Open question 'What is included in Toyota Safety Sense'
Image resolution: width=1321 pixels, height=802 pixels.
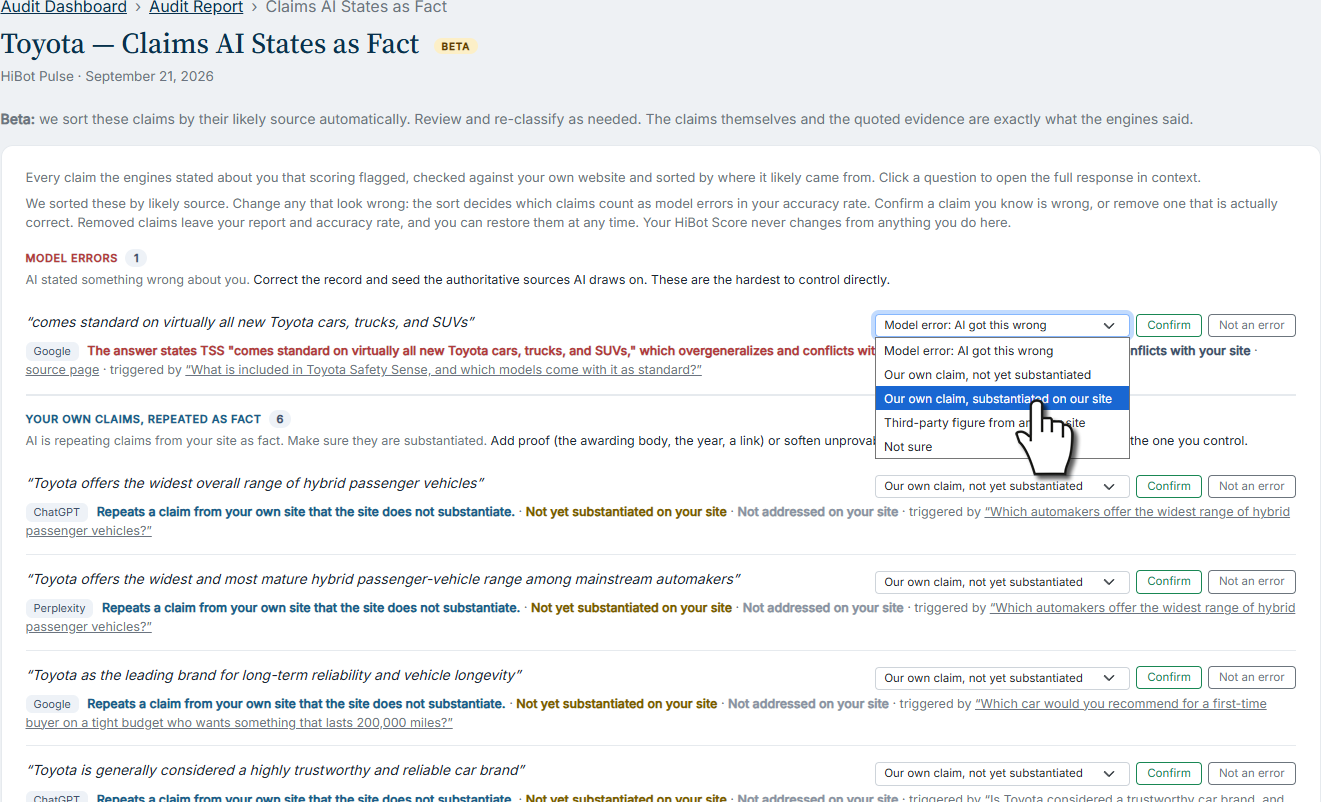(443, 370)
